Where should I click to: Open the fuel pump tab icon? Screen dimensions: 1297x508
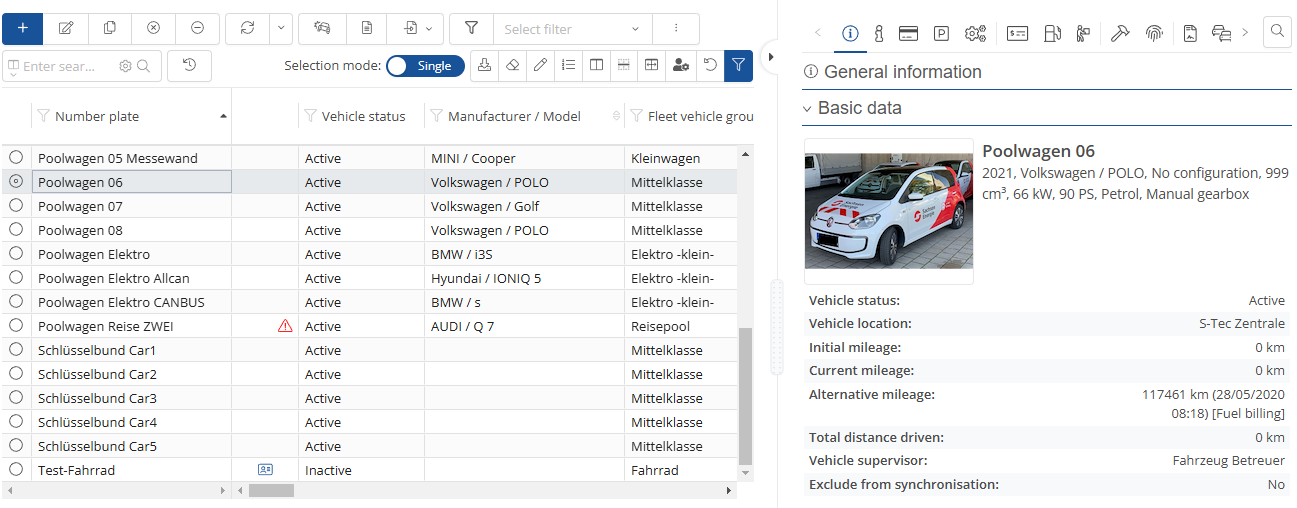[1052, 33]
